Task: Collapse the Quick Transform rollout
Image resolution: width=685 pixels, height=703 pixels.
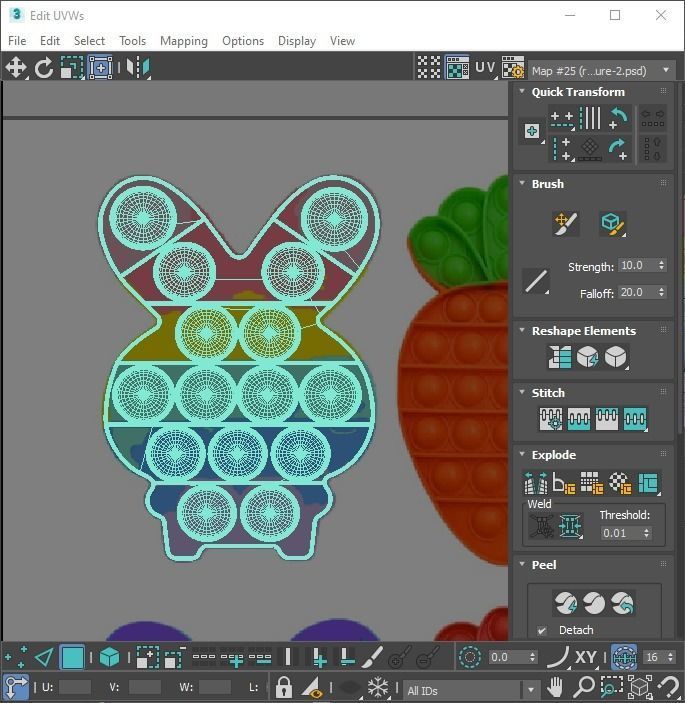Action: [522, 91]
